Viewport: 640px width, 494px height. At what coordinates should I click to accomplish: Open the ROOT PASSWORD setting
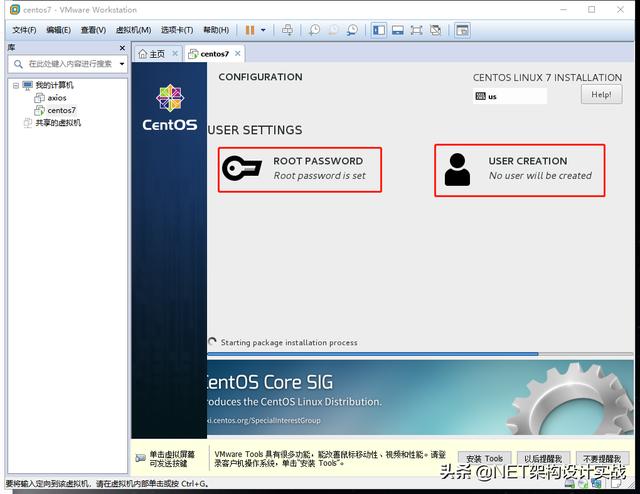(x=300, y=169)
